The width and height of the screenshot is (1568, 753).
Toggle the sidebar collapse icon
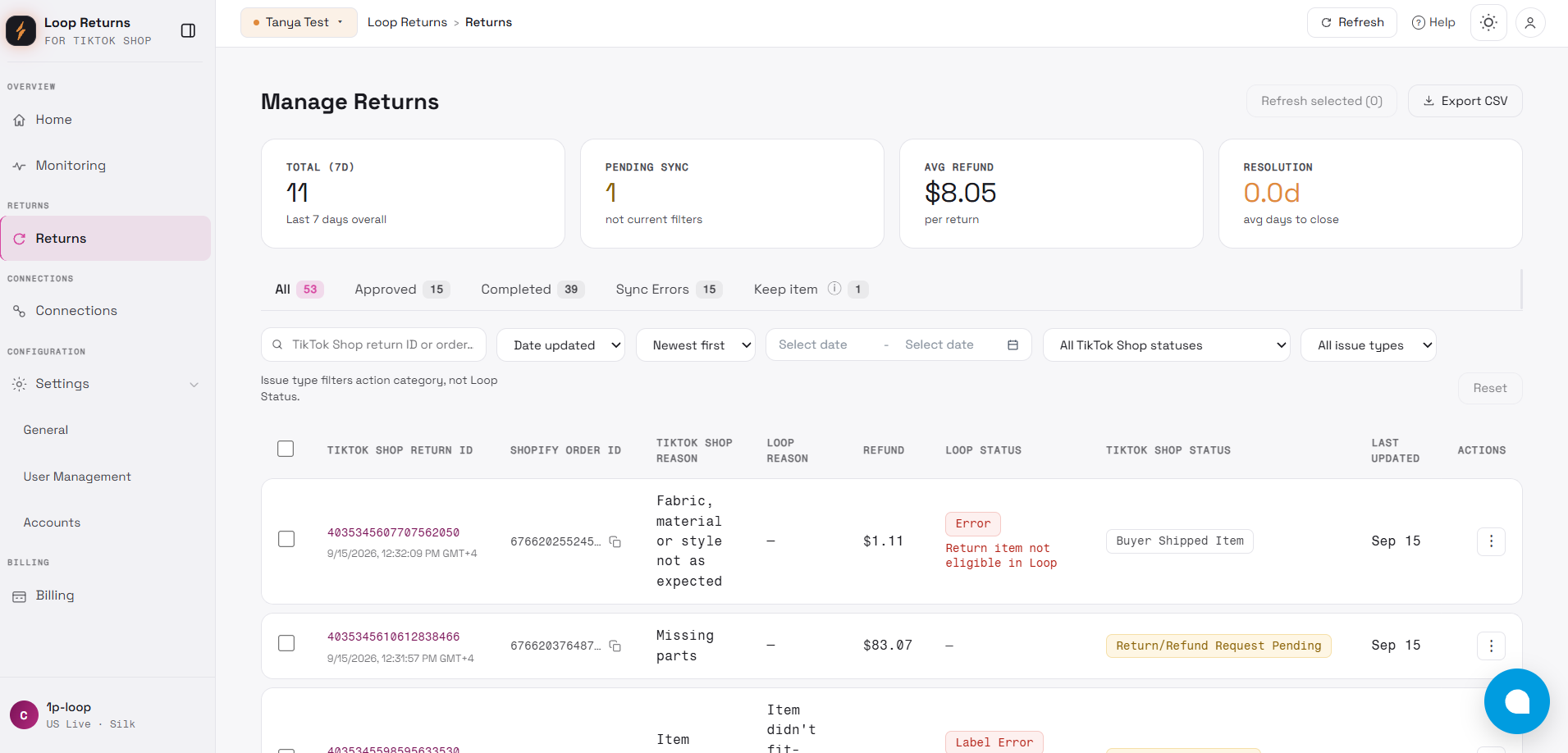(188, 30)
